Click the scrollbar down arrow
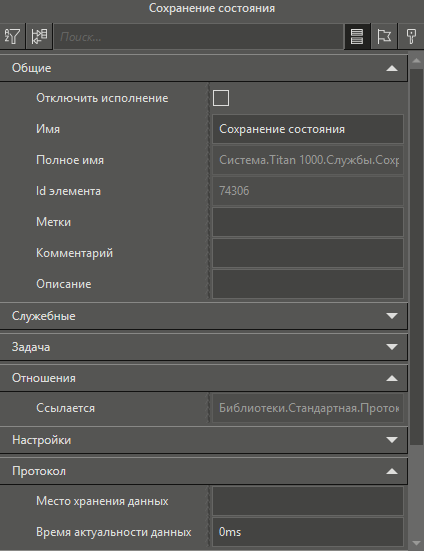Screen dimensions: 424x551 [x=416, y=543]
